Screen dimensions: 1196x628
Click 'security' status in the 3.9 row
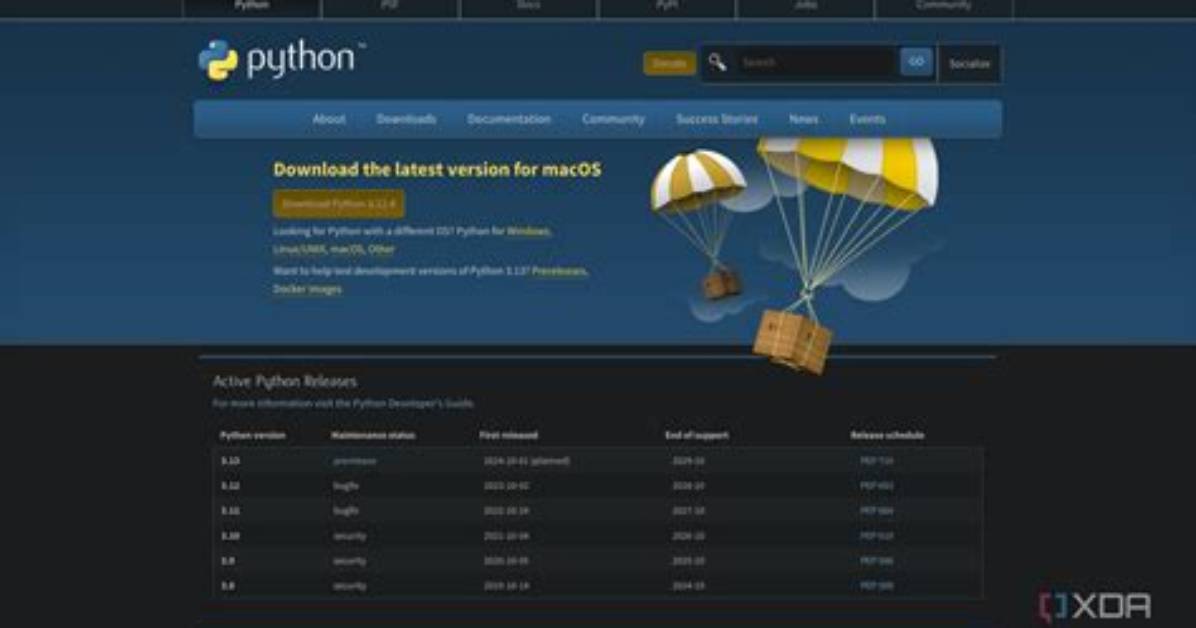349,561
